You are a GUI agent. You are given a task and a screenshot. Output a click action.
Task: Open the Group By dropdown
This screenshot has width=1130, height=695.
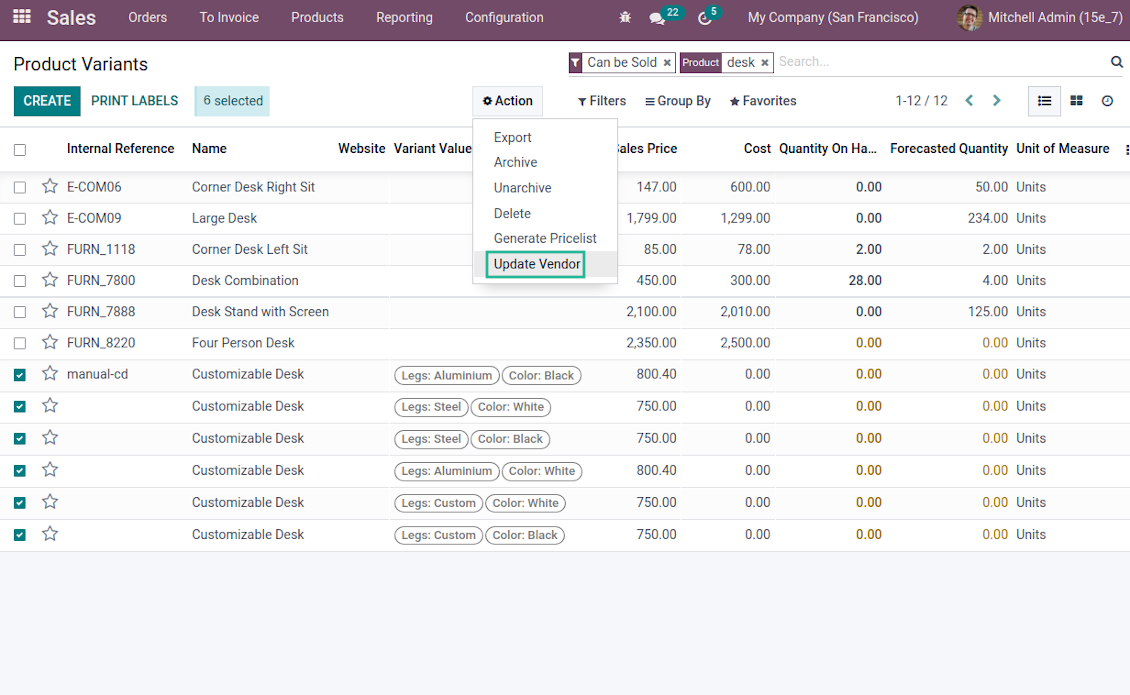click(x=678, y=101)
